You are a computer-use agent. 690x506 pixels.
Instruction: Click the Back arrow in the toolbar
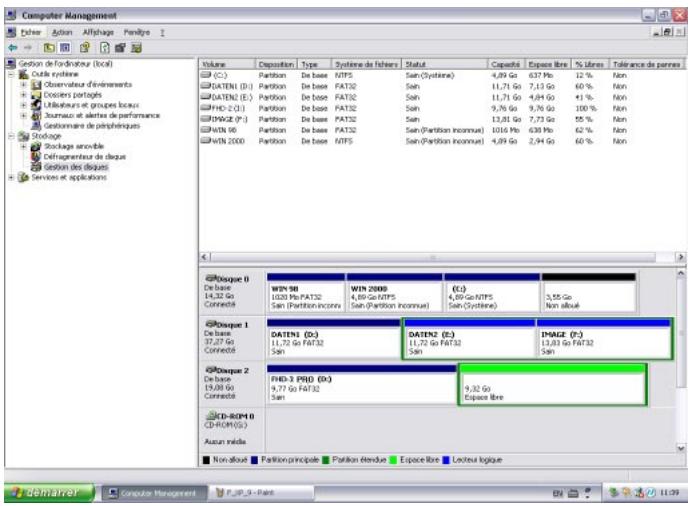[13, 48]
